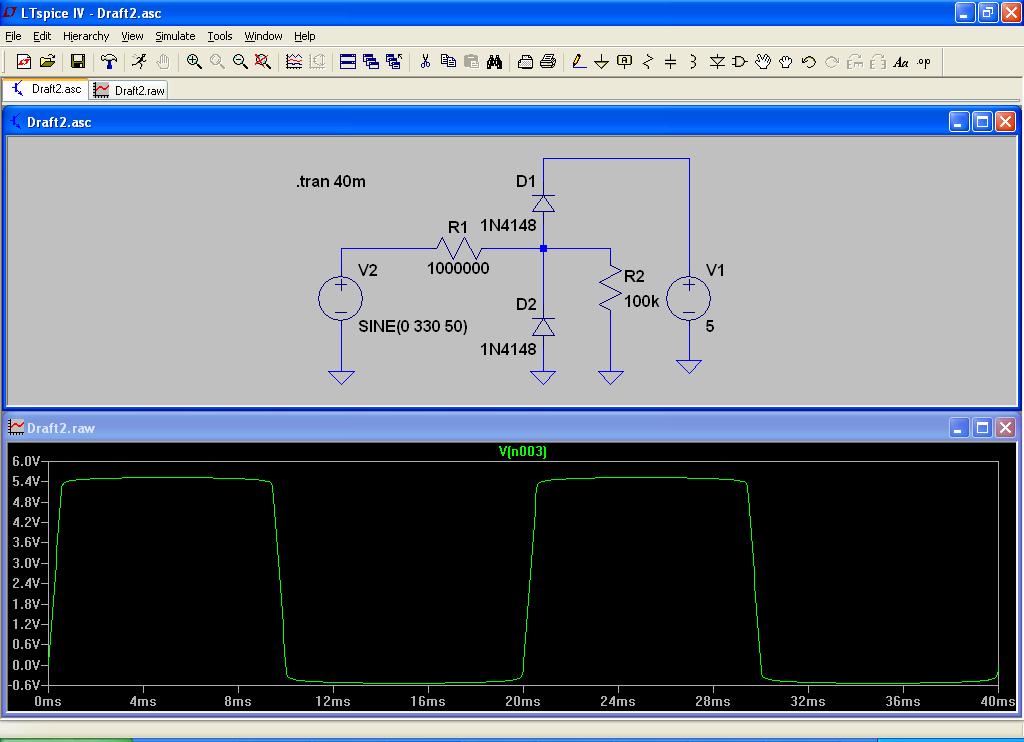Viewport: 1024px width, 742px height.
Task: Zoom out with the minus magnifier
Action: (x=240, y=61)
